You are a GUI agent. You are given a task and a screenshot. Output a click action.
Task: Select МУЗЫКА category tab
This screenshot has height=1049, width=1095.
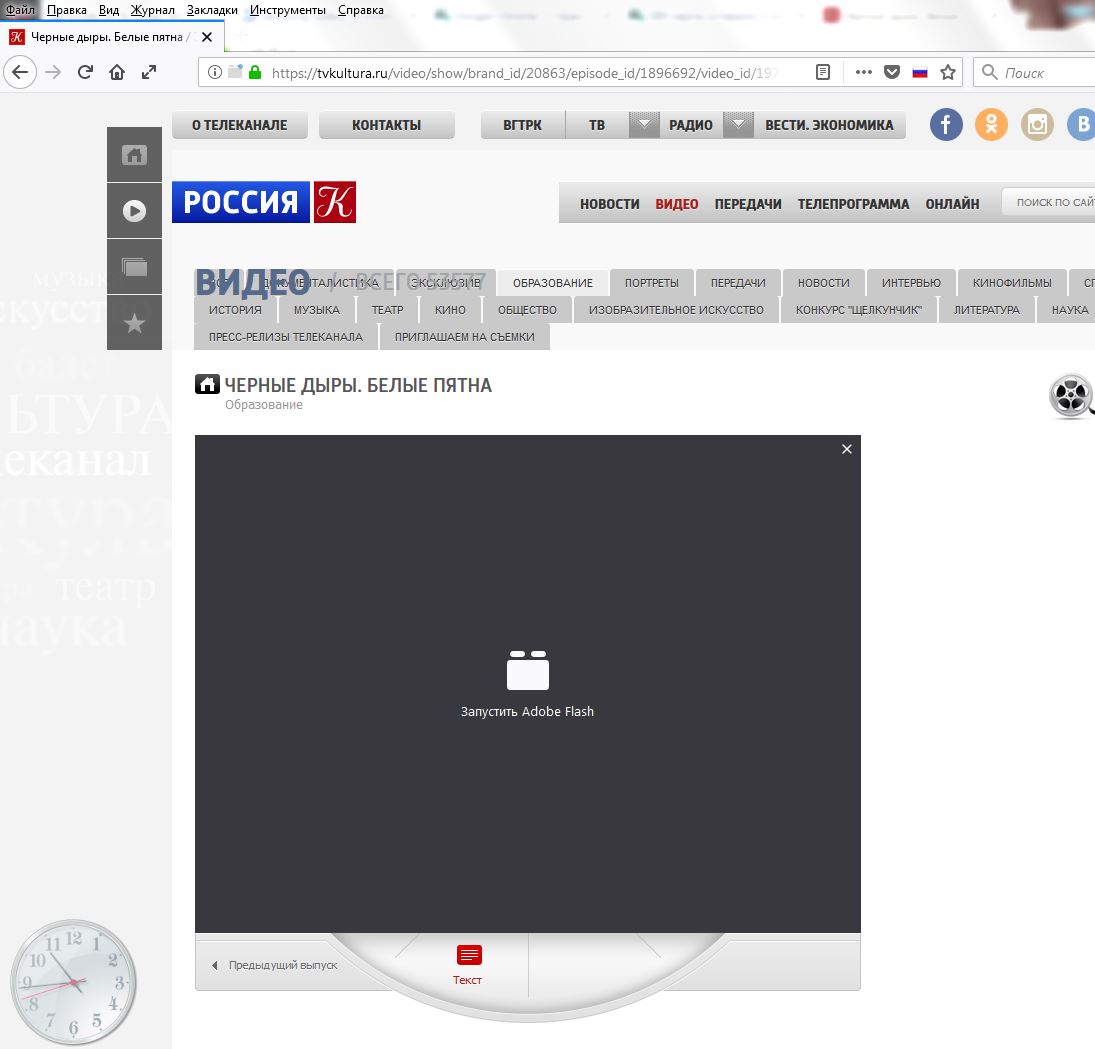pos(316,309)
